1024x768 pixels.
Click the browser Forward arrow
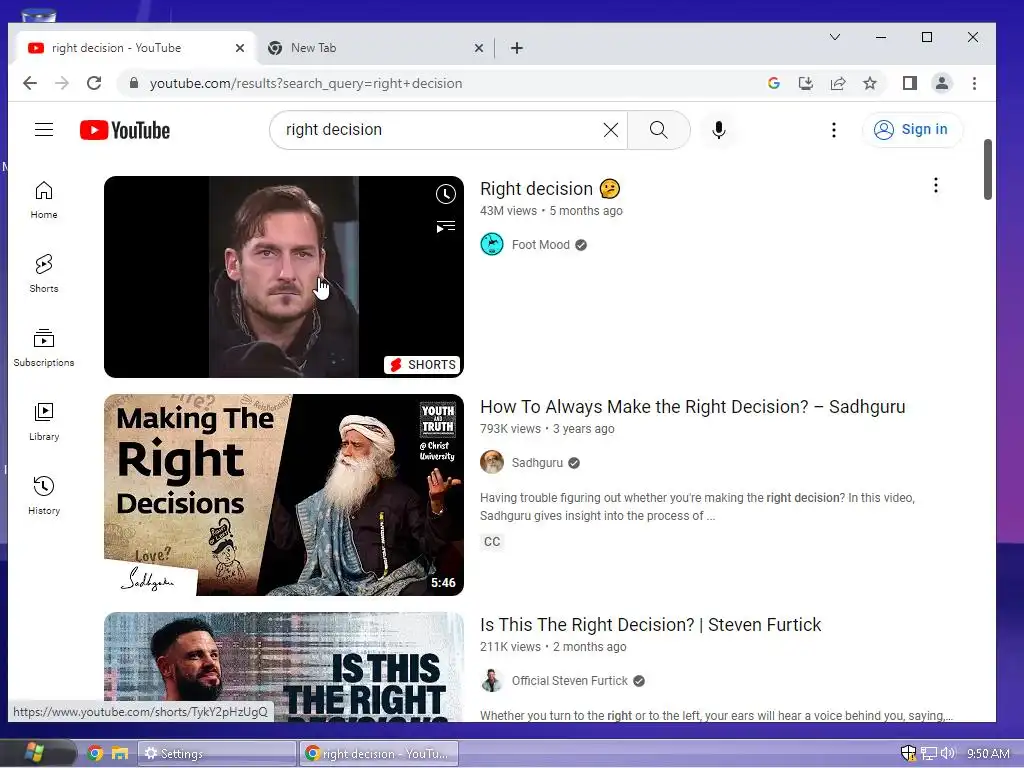coord(62,83)
